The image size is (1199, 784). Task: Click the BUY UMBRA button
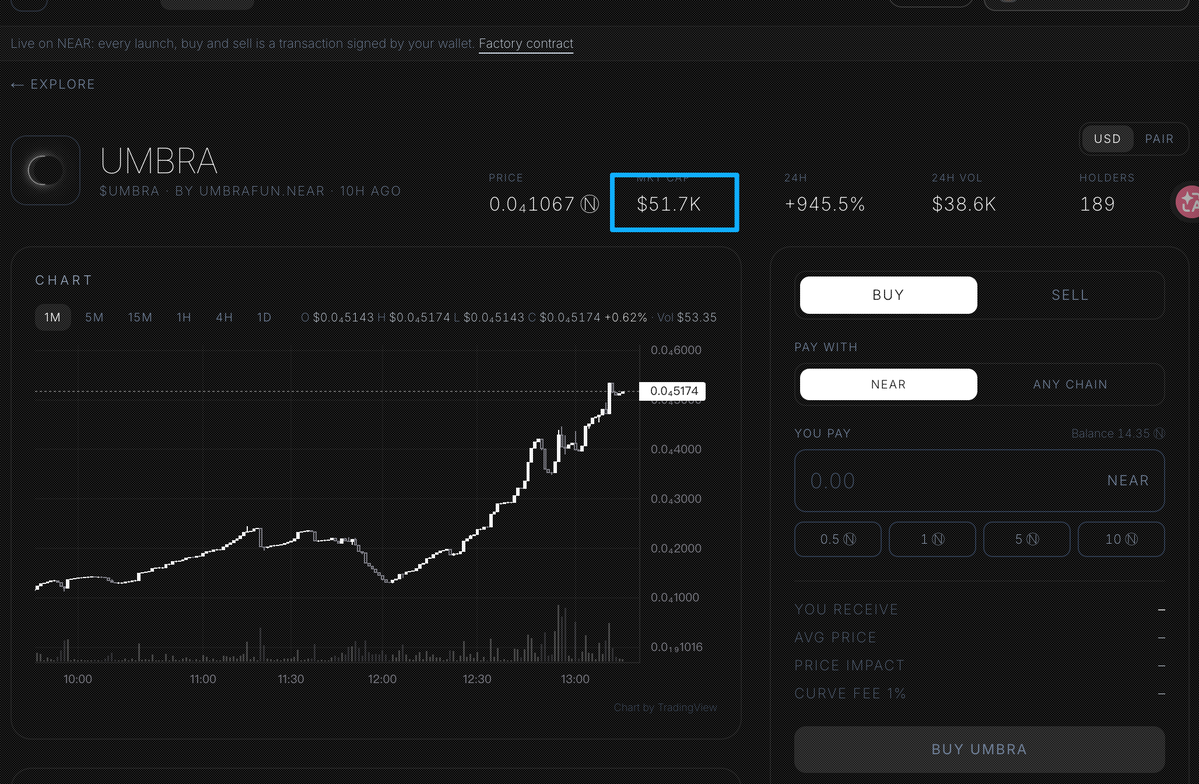click(x=979, y=750)
